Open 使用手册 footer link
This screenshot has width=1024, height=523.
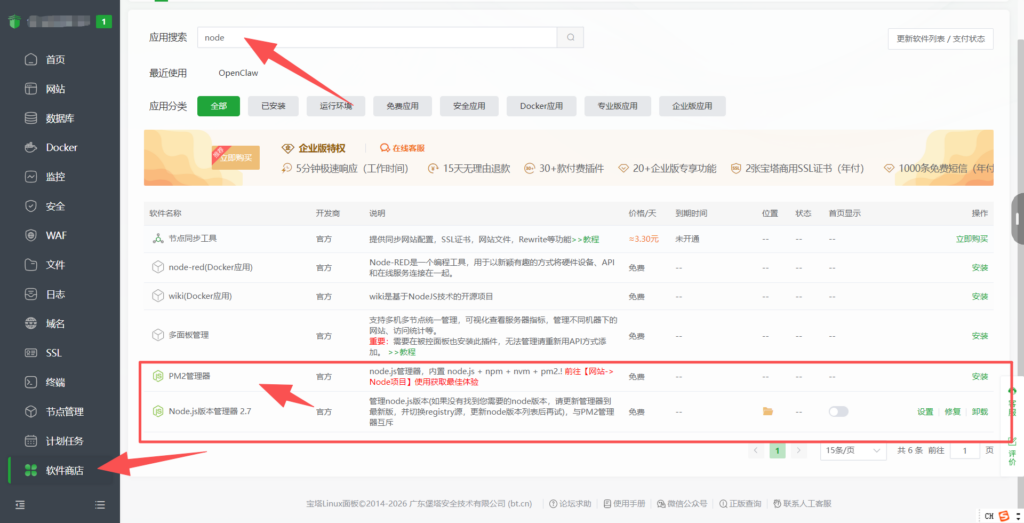(624, 503)
